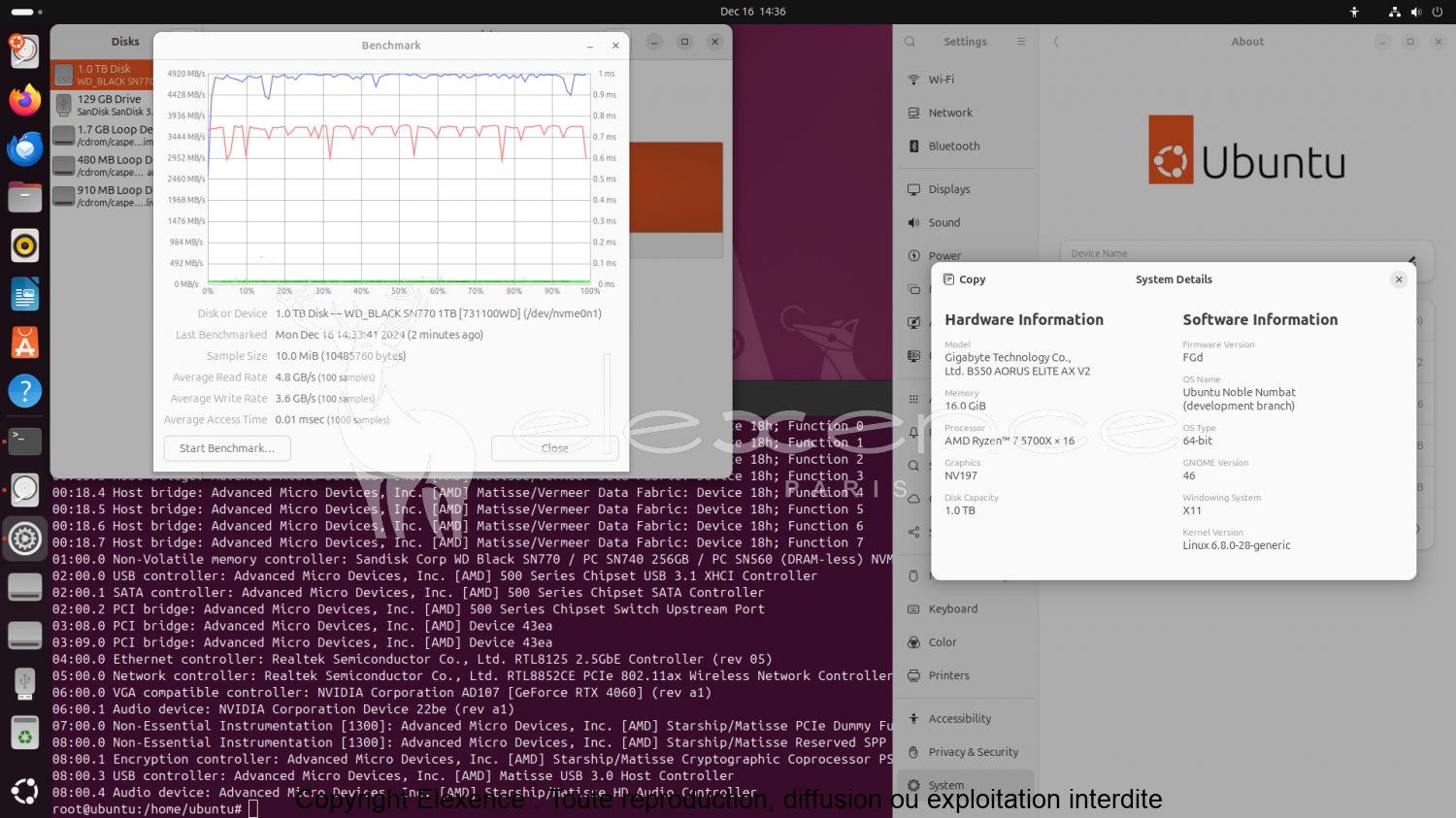The image size is (1456, 818).
Task: Launch LibreOffice Writer from the dock
Action: coord(25,294)
